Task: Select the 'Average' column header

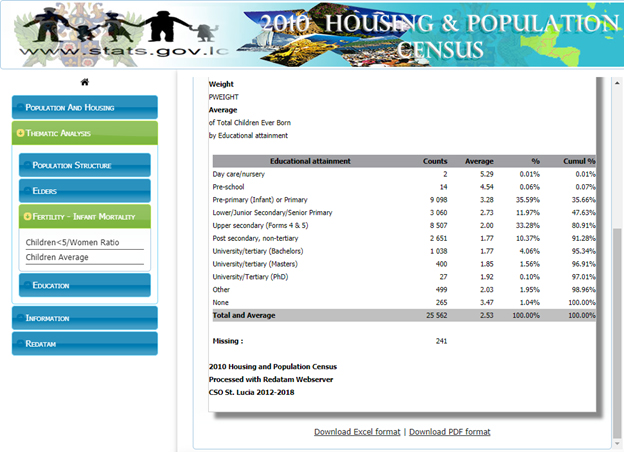Action: point(479,161)
